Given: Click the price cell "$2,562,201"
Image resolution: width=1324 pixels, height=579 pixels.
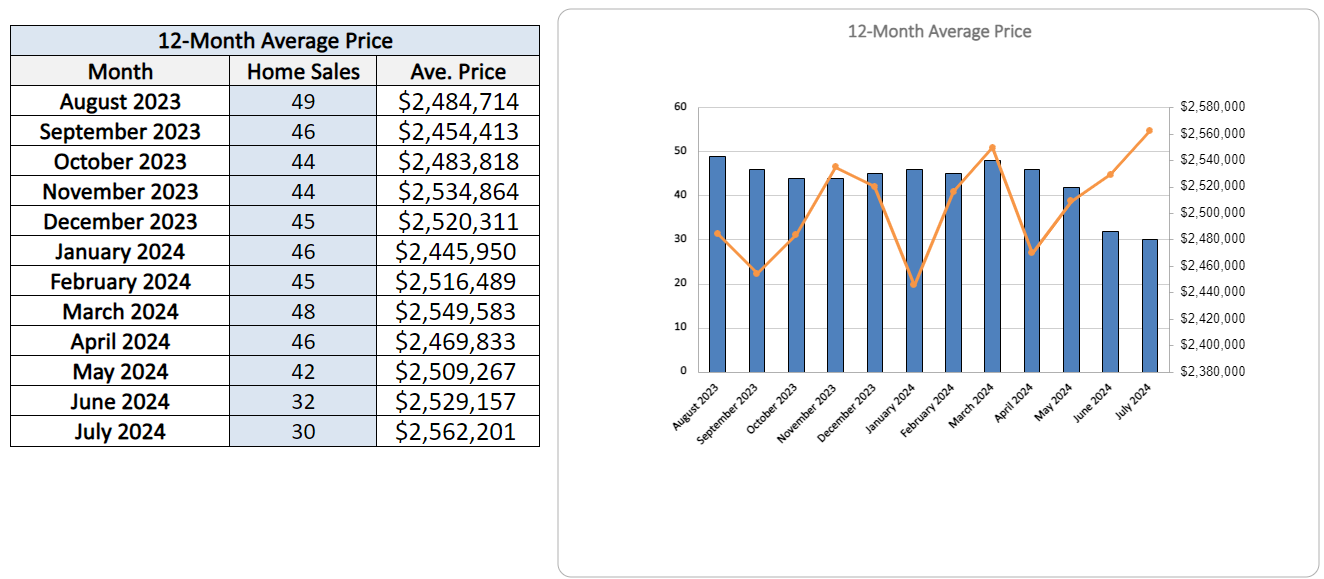Looking at the screenshot, I should [458, 431].
